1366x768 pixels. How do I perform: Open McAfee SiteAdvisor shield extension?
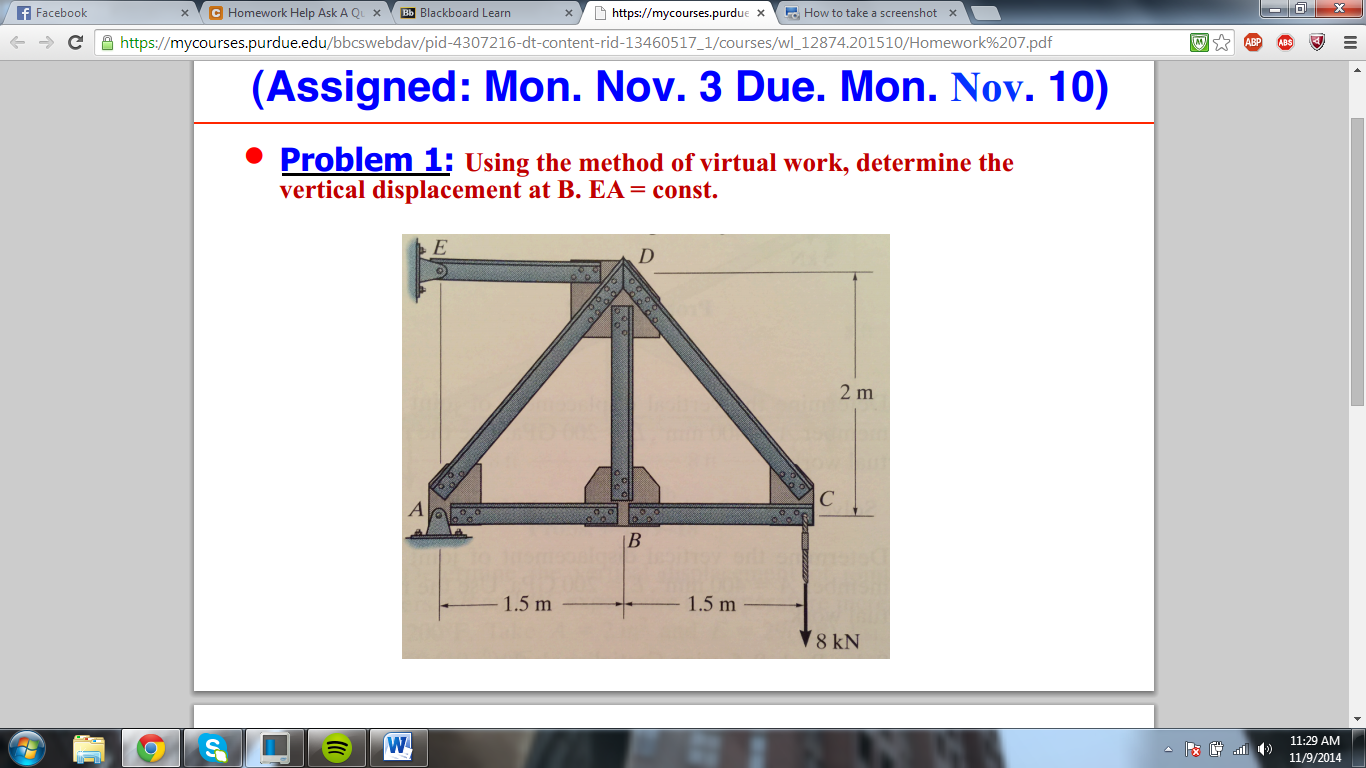pos(1317,42)
